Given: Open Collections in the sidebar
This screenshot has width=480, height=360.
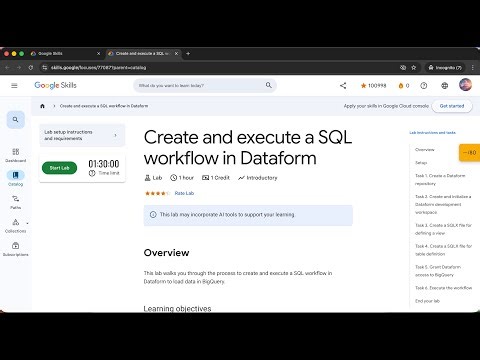Looking at the screenshot, I should [16, 226].
